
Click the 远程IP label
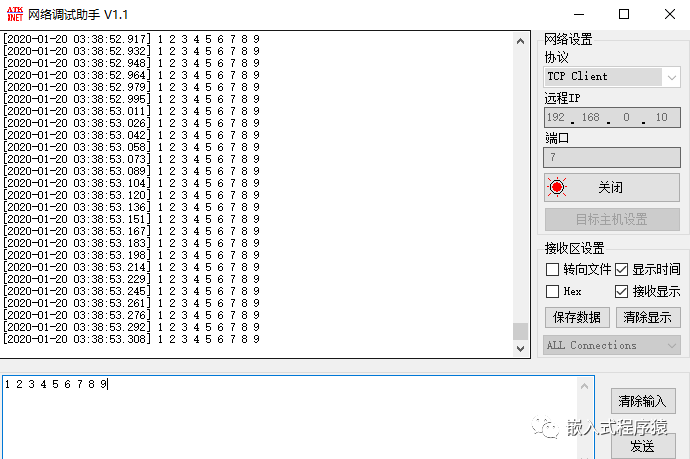pyautogui.click(x=562, y=98)
